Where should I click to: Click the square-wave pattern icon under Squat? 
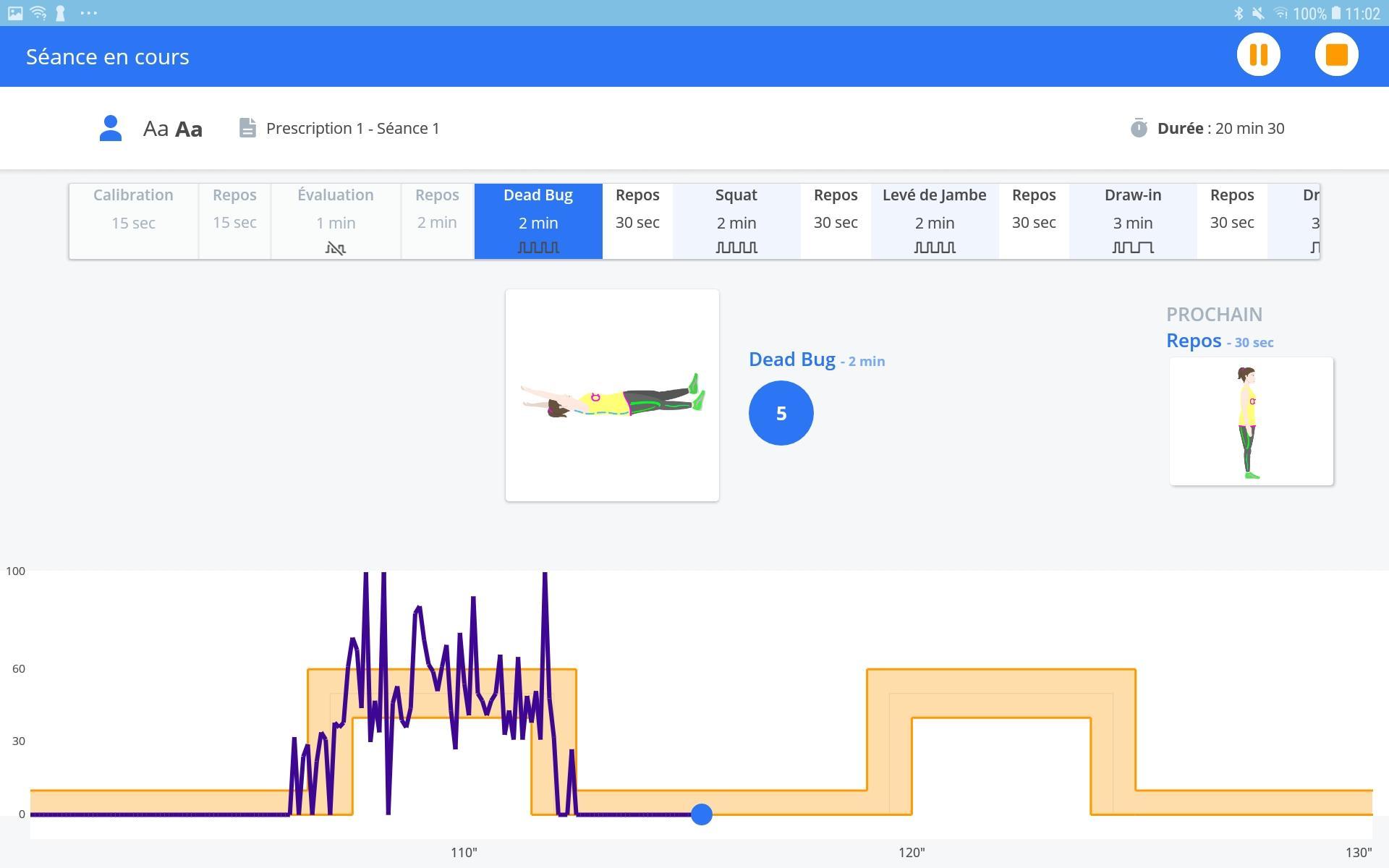736,247
